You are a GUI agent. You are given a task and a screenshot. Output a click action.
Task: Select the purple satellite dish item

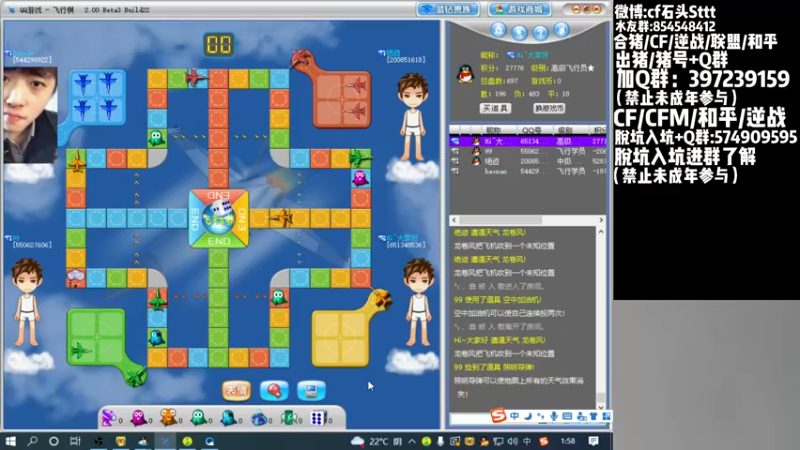point(108,418)
